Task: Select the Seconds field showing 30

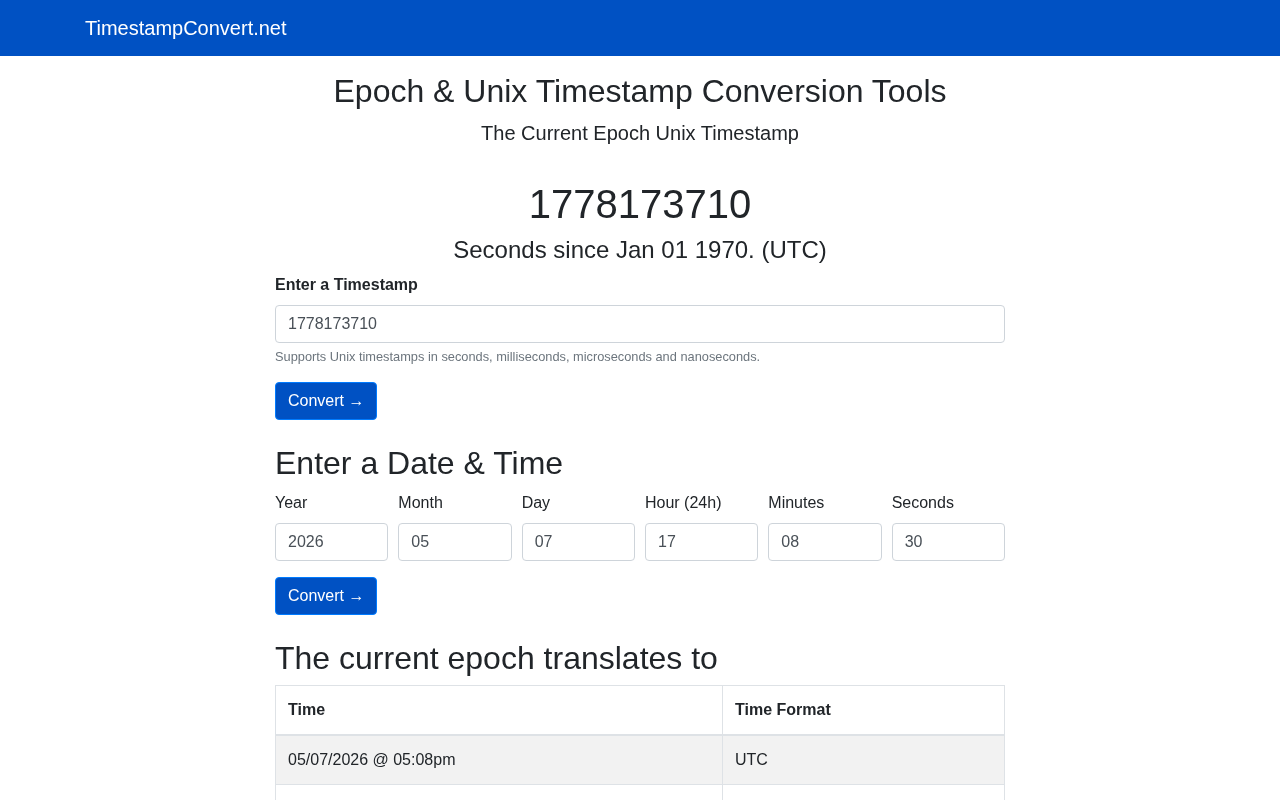Action: pyautogui.click(x=948, y=542)
